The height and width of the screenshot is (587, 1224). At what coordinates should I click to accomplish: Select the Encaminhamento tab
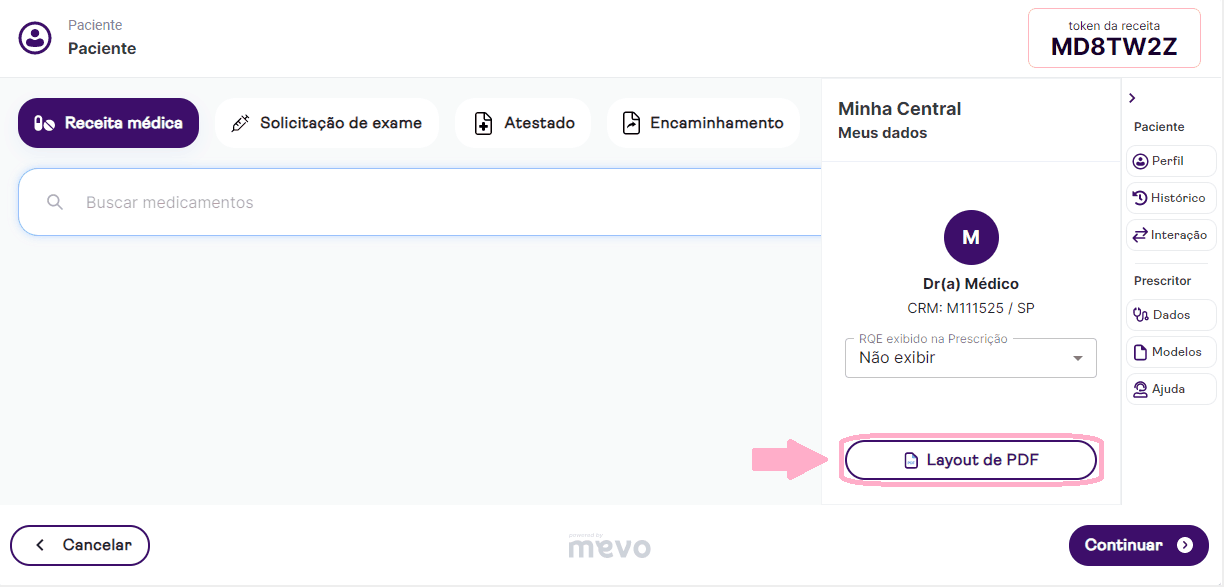(x=703, y=123)
